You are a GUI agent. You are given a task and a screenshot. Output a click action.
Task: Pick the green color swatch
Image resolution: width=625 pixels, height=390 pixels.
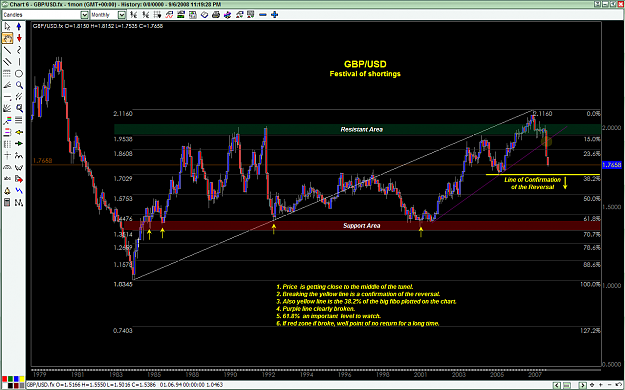(x=10, y=379)
